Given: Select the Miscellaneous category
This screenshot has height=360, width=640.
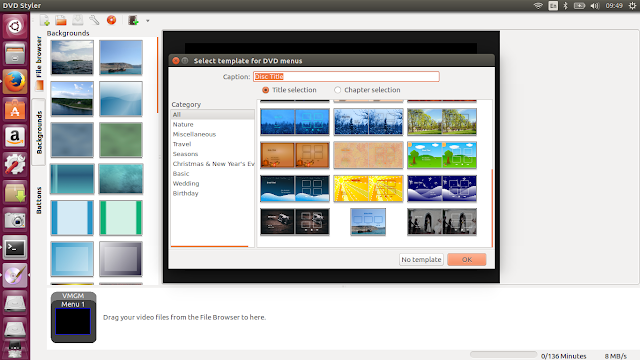Looking at the screenshot, I should [212, 134].
